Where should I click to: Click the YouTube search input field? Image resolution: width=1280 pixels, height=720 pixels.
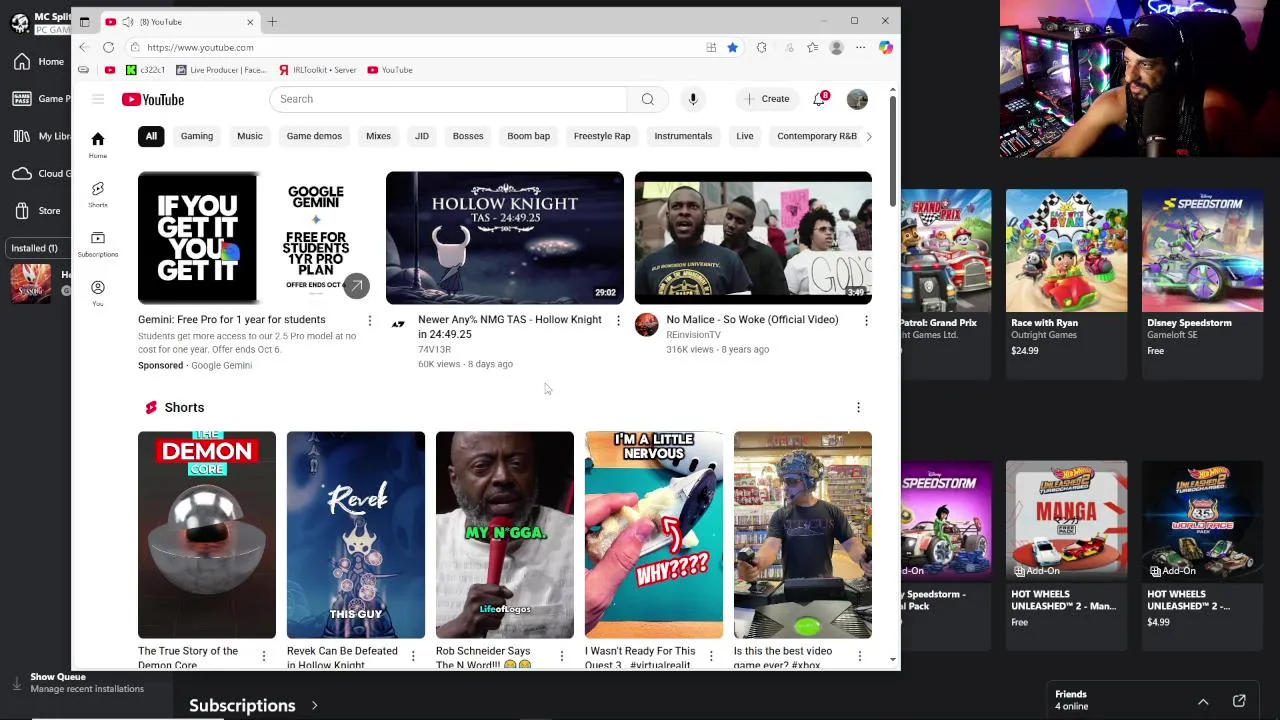tap(448, 99)
